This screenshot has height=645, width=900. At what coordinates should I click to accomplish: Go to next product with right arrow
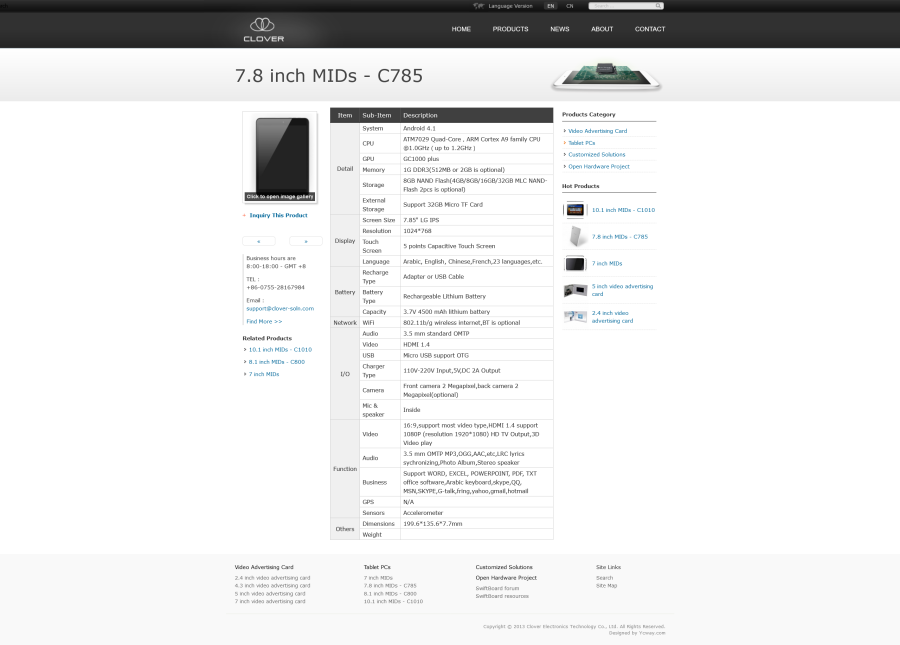tap(305, 241)
